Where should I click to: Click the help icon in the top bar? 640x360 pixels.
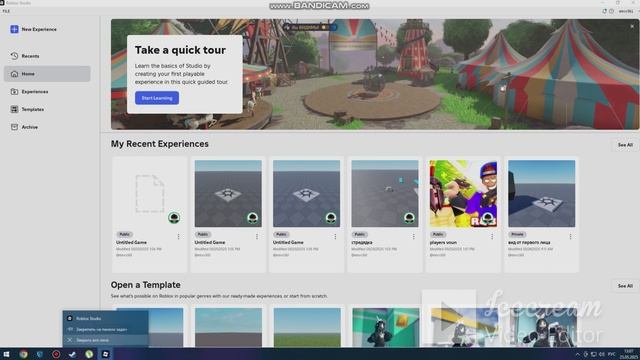pos(611,11)
